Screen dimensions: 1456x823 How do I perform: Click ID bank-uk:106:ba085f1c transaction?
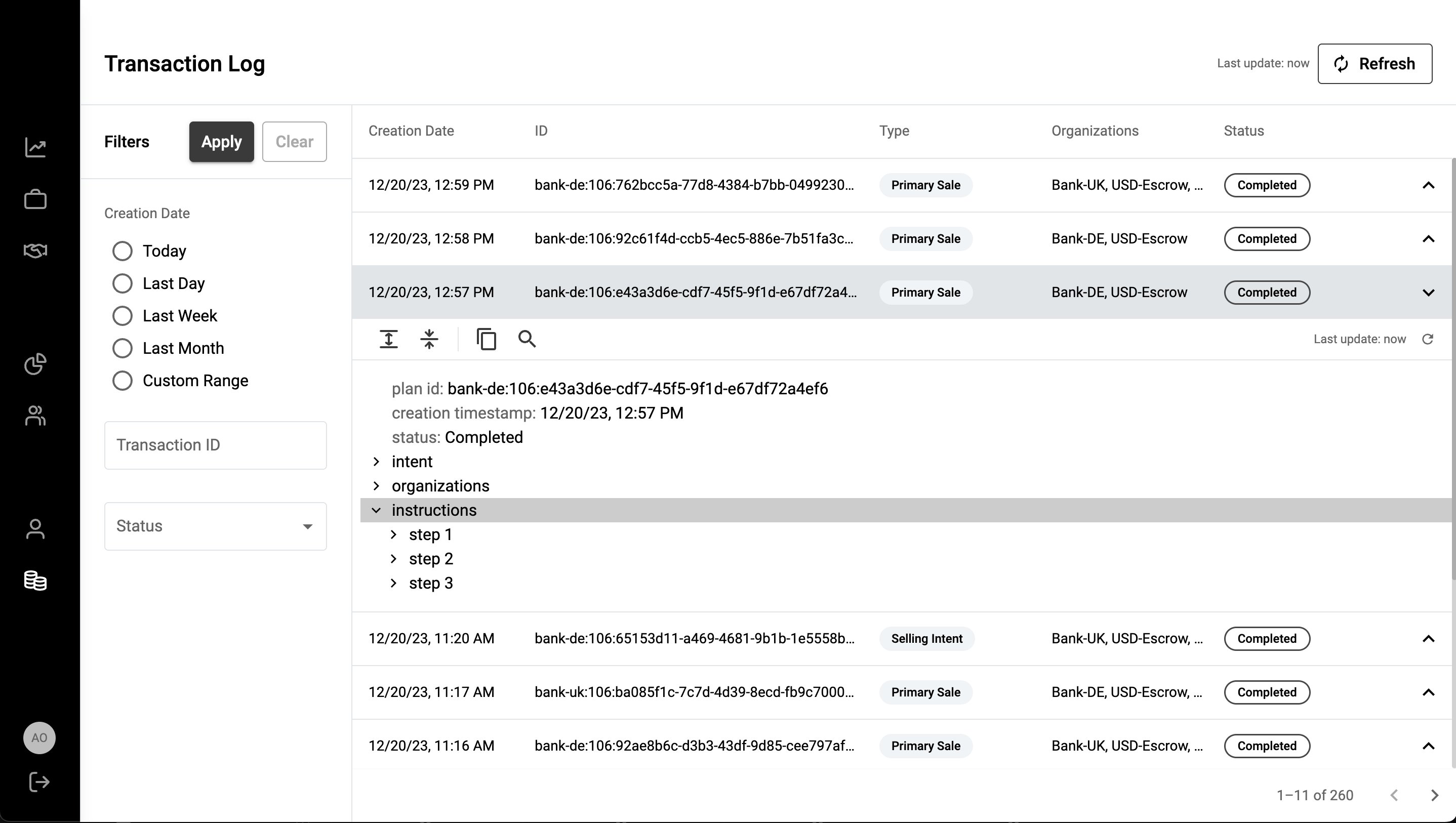(694, 692)
